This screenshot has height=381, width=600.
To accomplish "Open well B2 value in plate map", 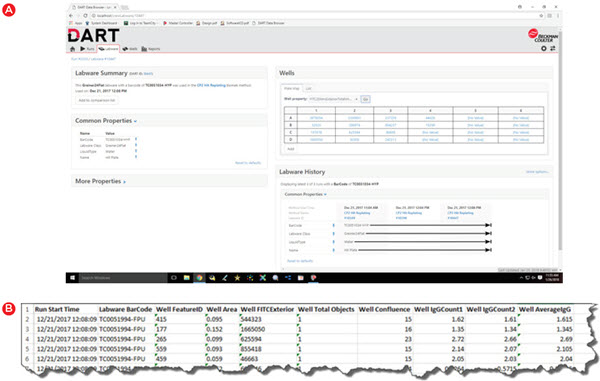I will [x=354, y=125].
